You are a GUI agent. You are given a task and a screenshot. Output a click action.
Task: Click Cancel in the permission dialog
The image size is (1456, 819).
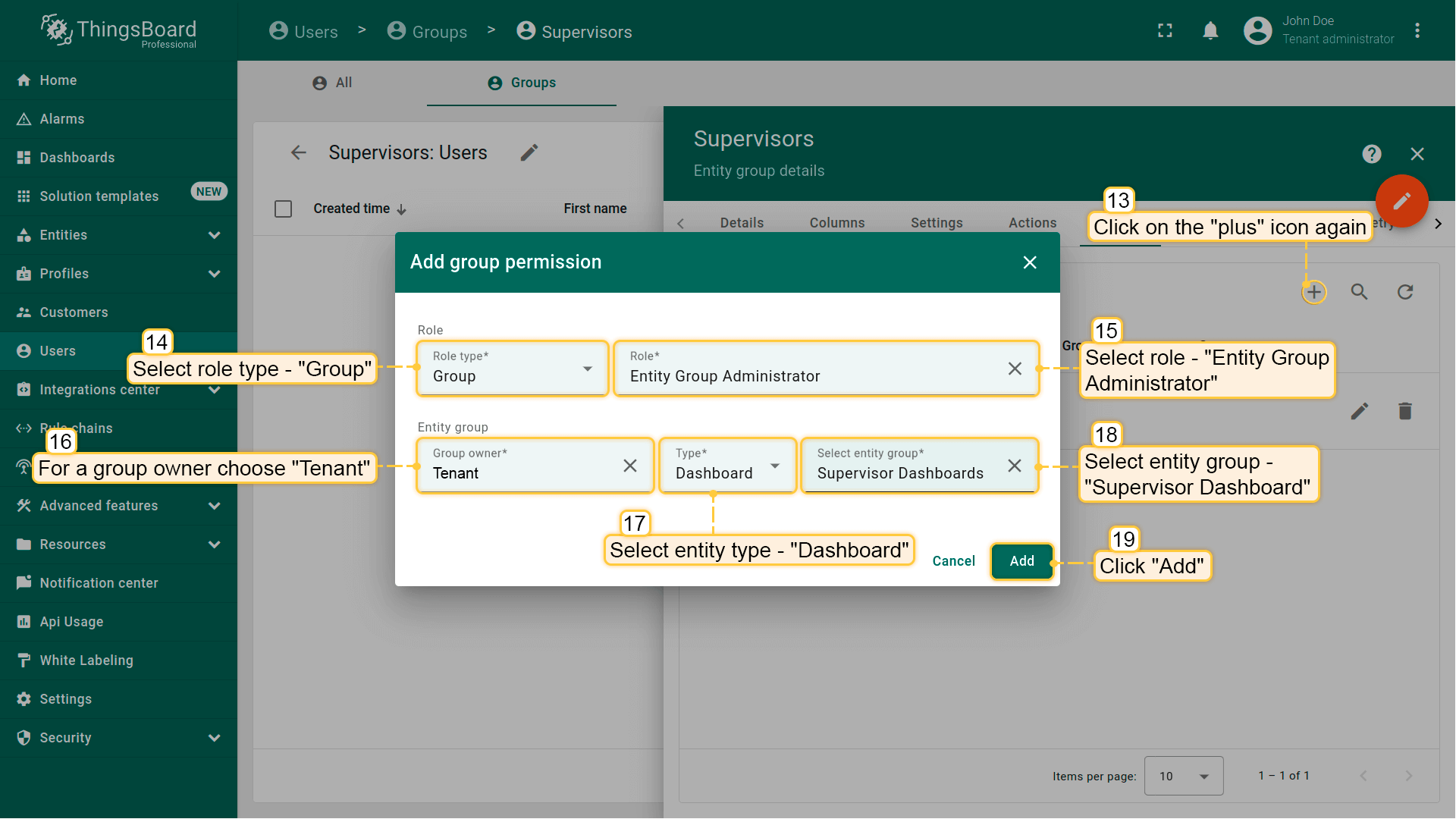(953, 561)
